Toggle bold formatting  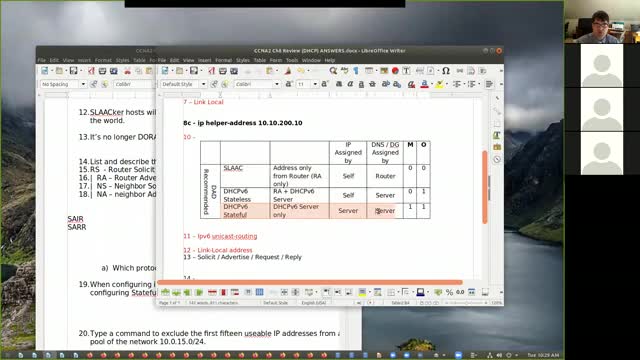click(339, 84)
